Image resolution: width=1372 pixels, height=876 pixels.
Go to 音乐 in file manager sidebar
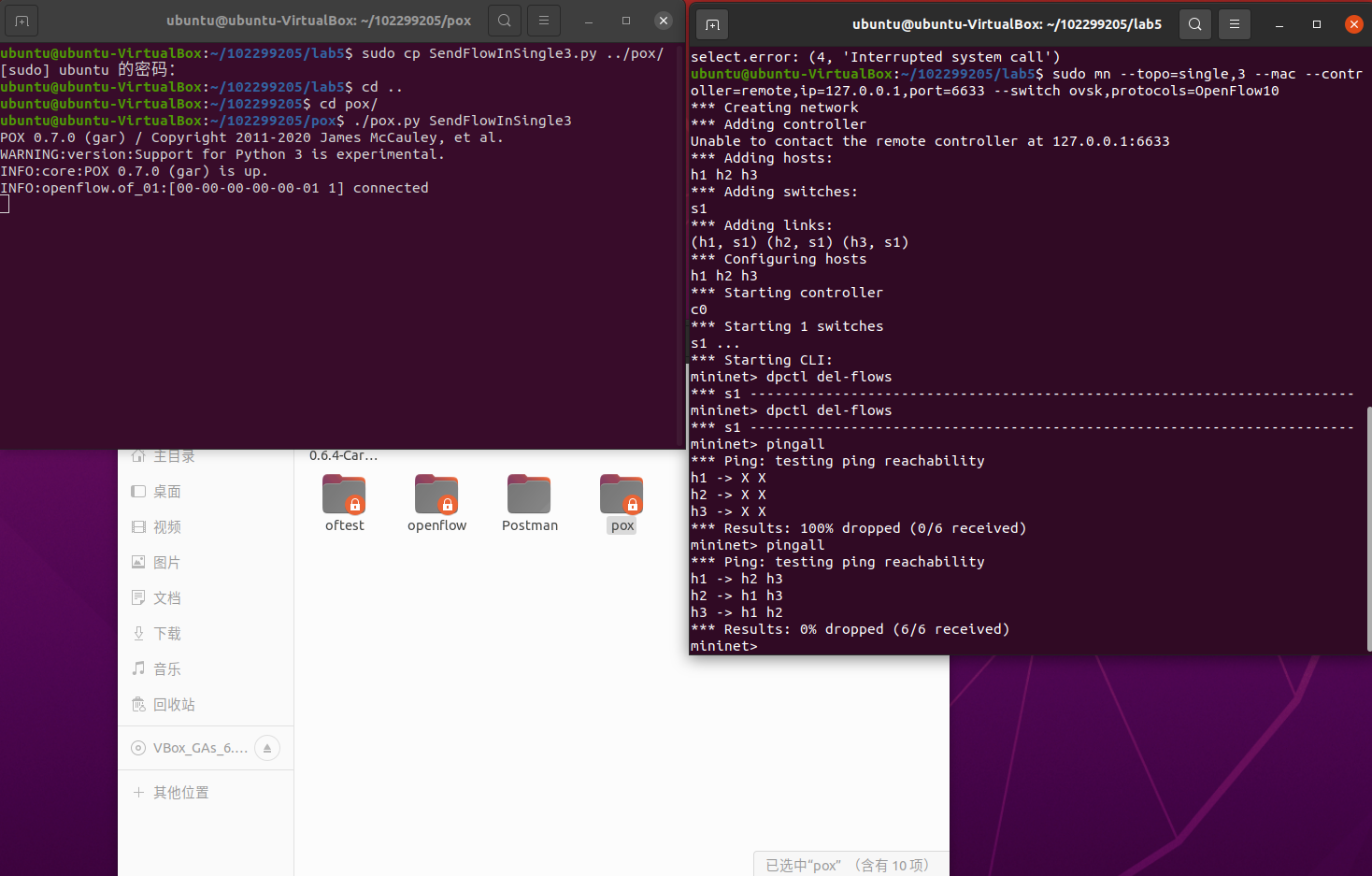coord(206,668)
